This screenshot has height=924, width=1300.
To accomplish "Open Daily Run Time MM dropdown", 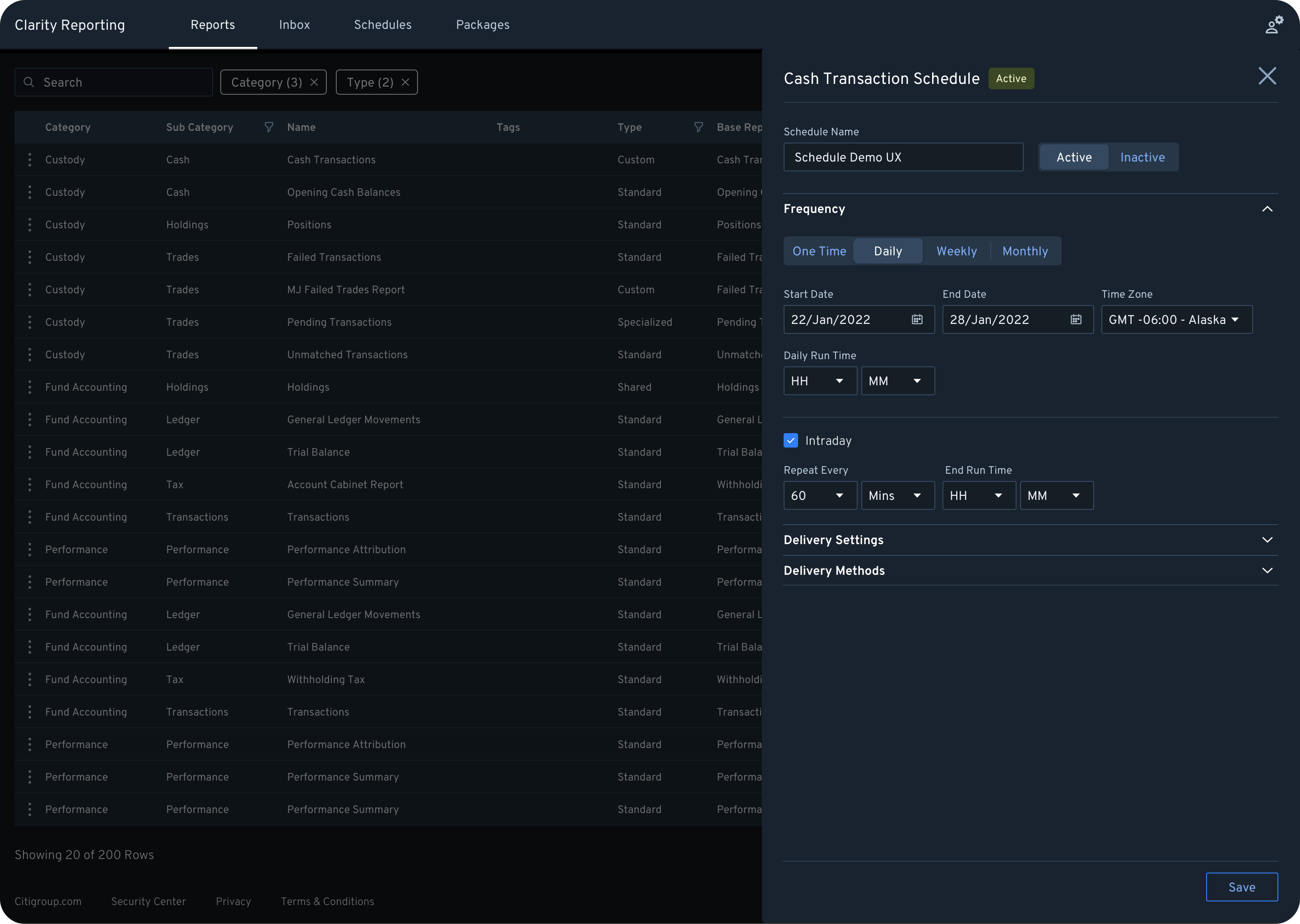I will [898, 381].
